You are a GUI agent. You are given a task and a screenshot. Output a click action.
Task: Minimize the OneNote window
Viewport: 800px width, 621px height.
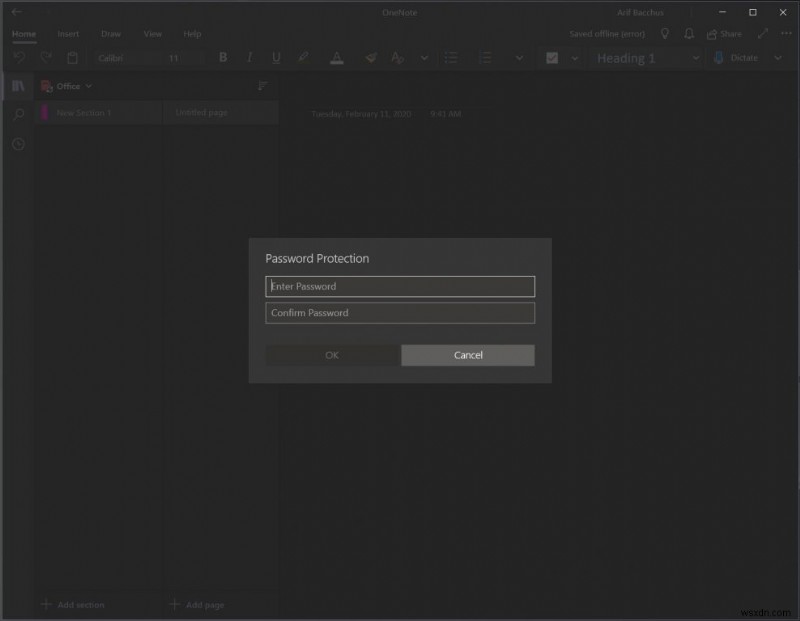[x=722, y=12]
